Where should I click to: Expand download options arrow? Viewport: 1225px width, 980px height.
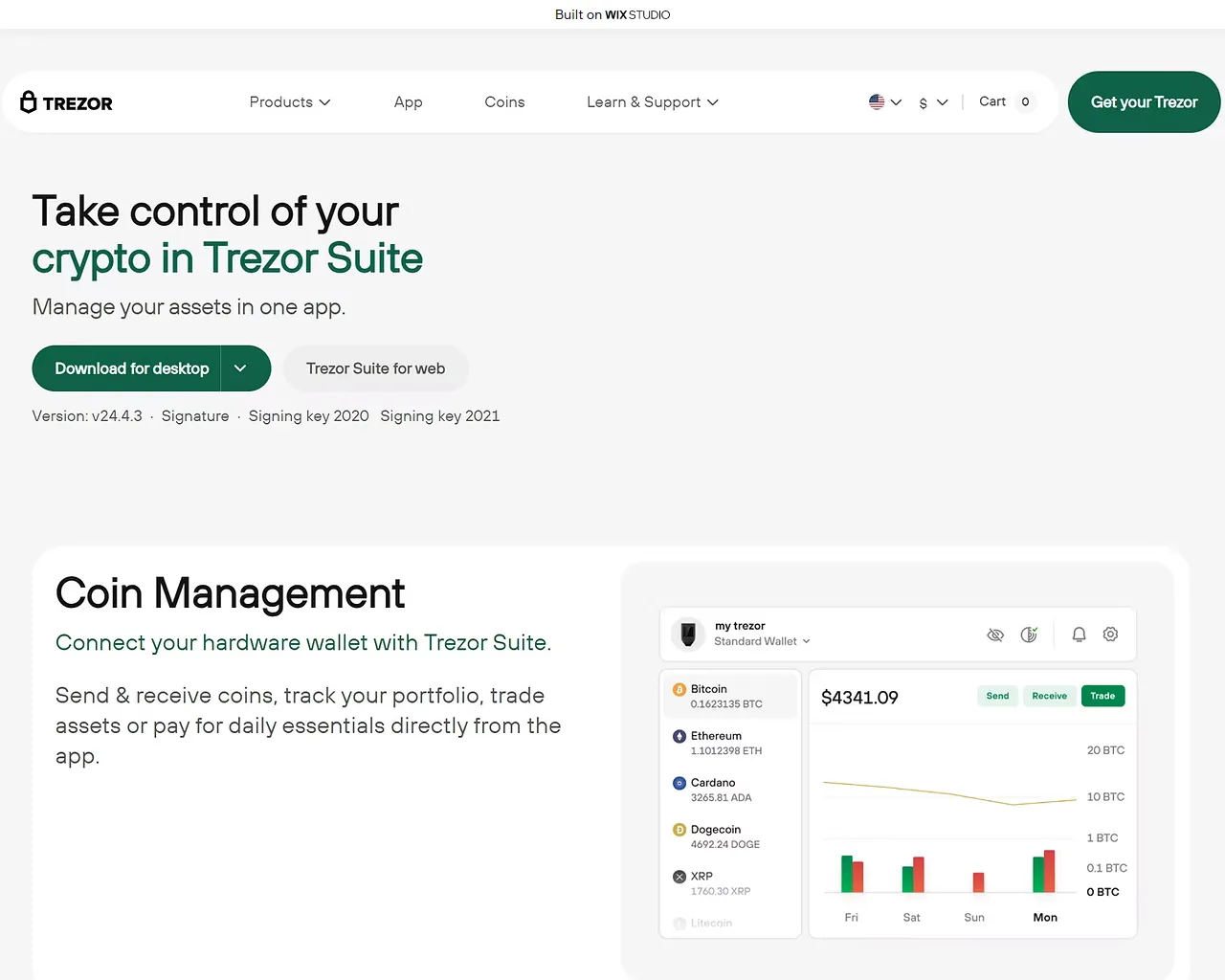click(240, 368)
